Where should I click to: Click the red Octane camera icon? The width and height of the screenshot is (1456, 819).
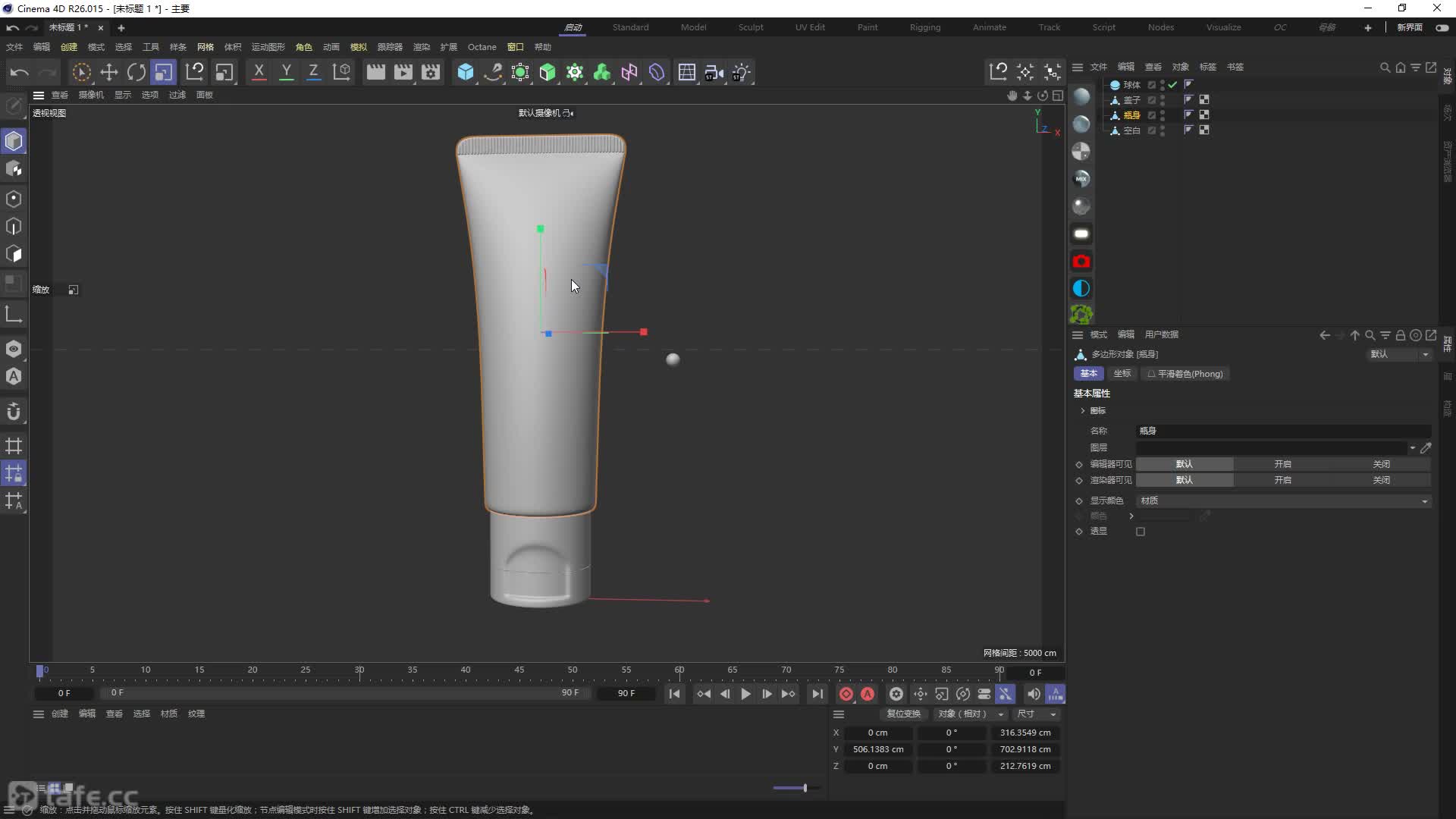tap(1081, 261)
